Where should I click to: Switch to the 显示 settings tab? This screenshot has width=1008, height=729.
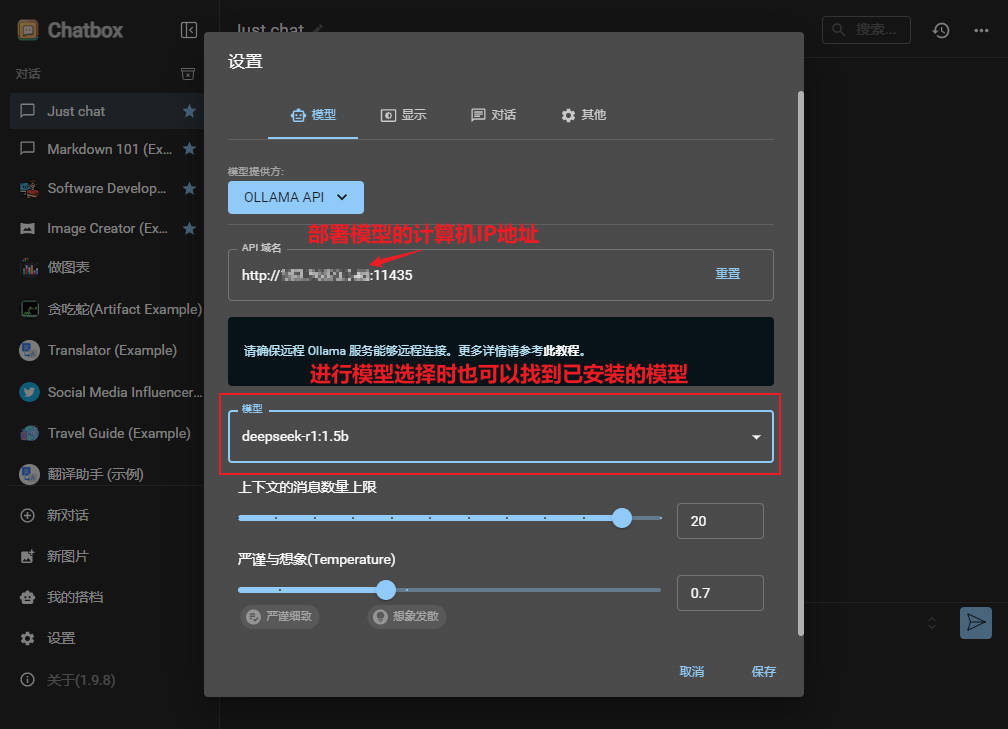point(403,115)
